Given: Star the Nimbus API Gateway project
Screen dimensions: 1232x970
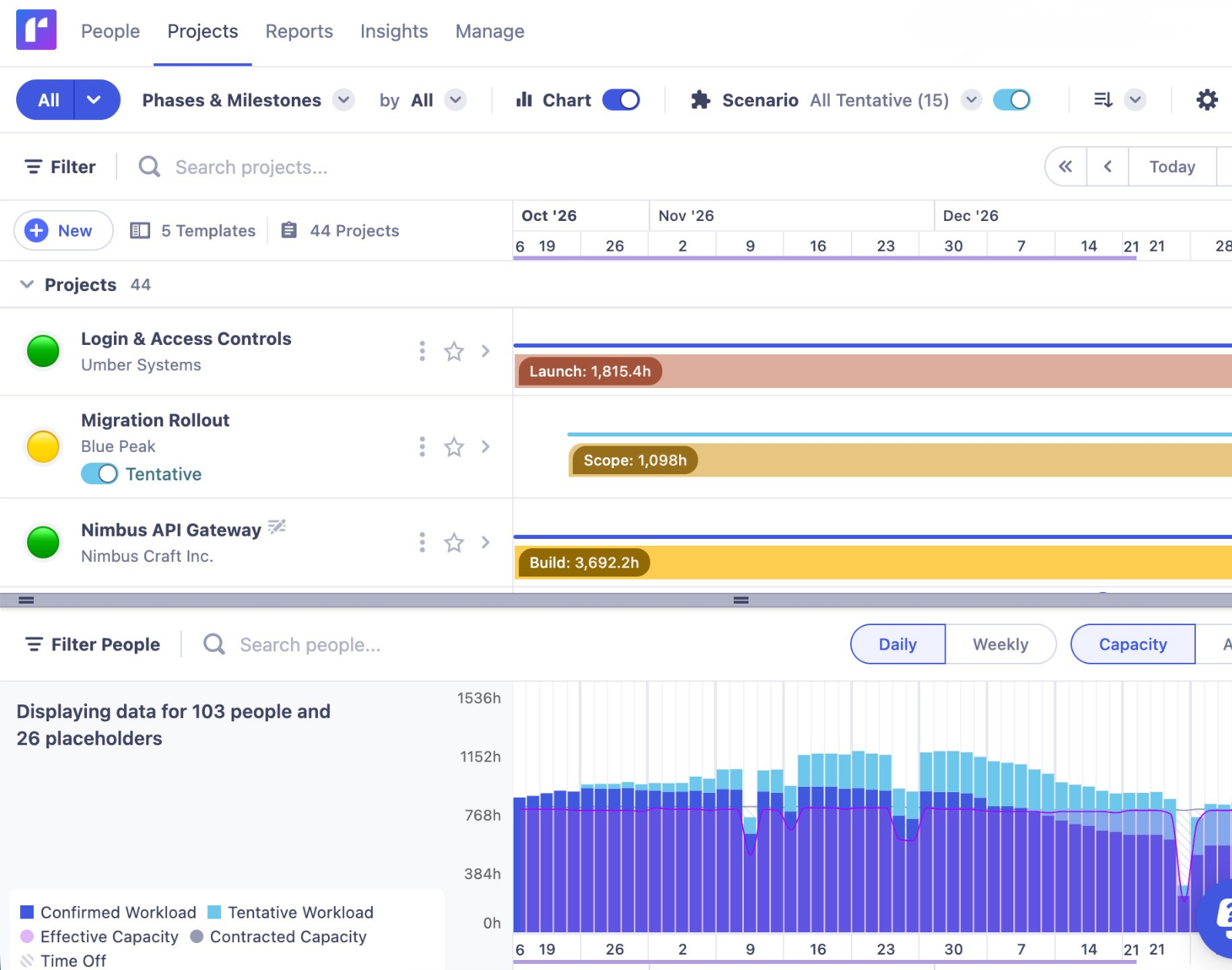Looking at the screenshot, I should pos(454,543).
